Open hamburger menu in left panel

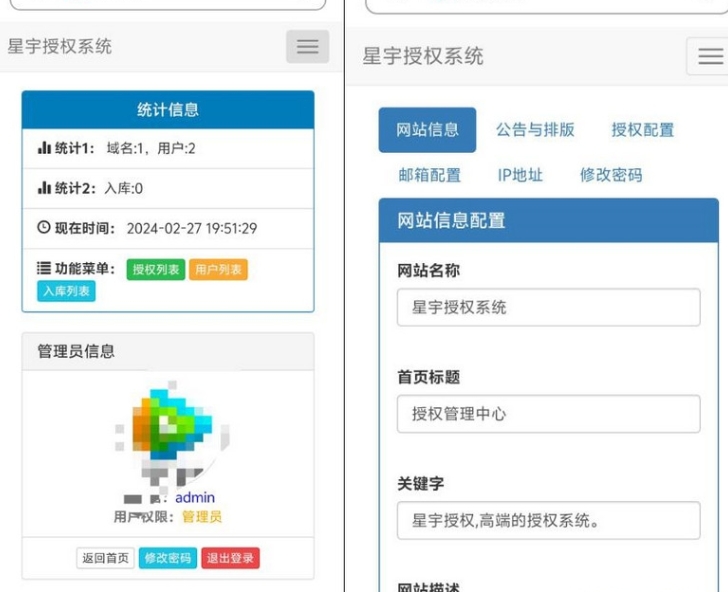[307, 46]
